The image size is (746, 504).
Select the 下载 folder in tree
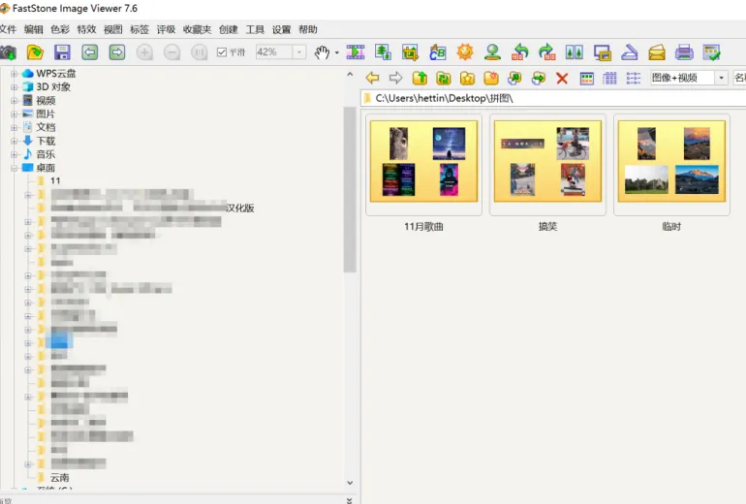(x=45, y=141)
